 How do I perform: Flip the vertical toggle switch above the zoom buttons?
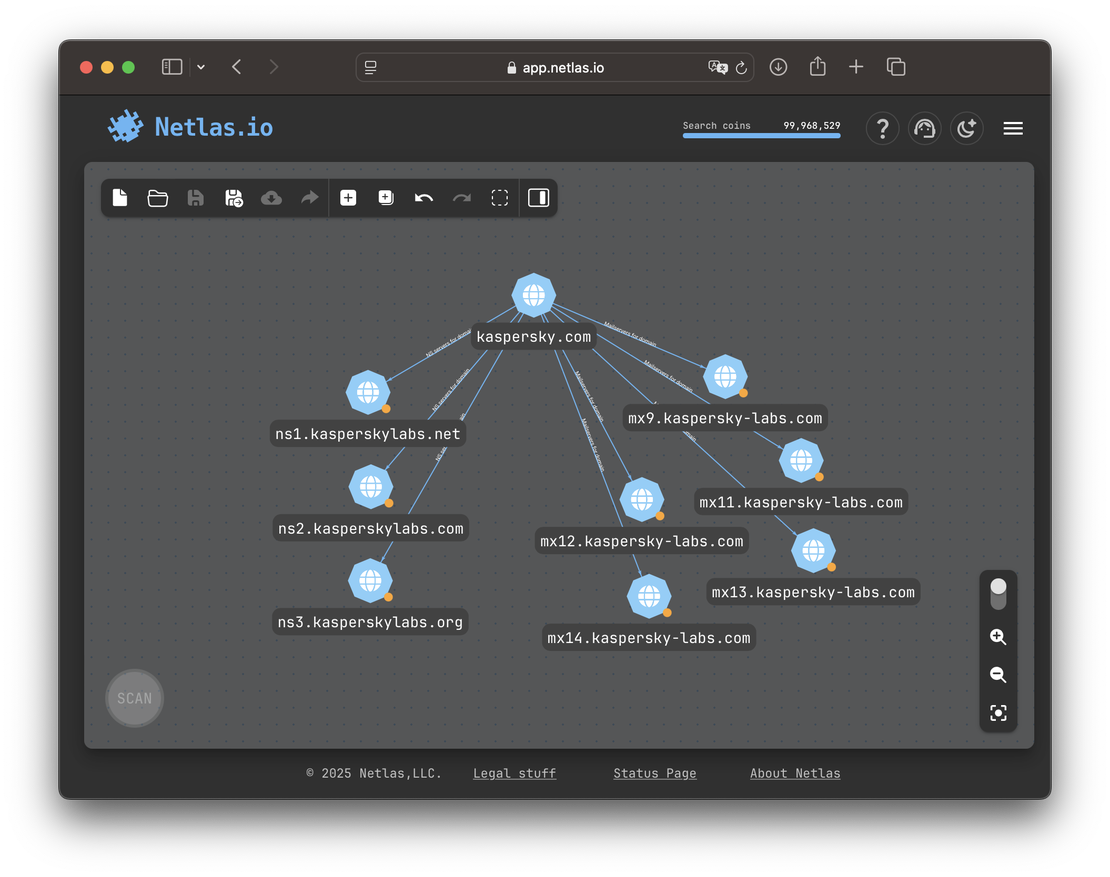click(x=998, y=593)
